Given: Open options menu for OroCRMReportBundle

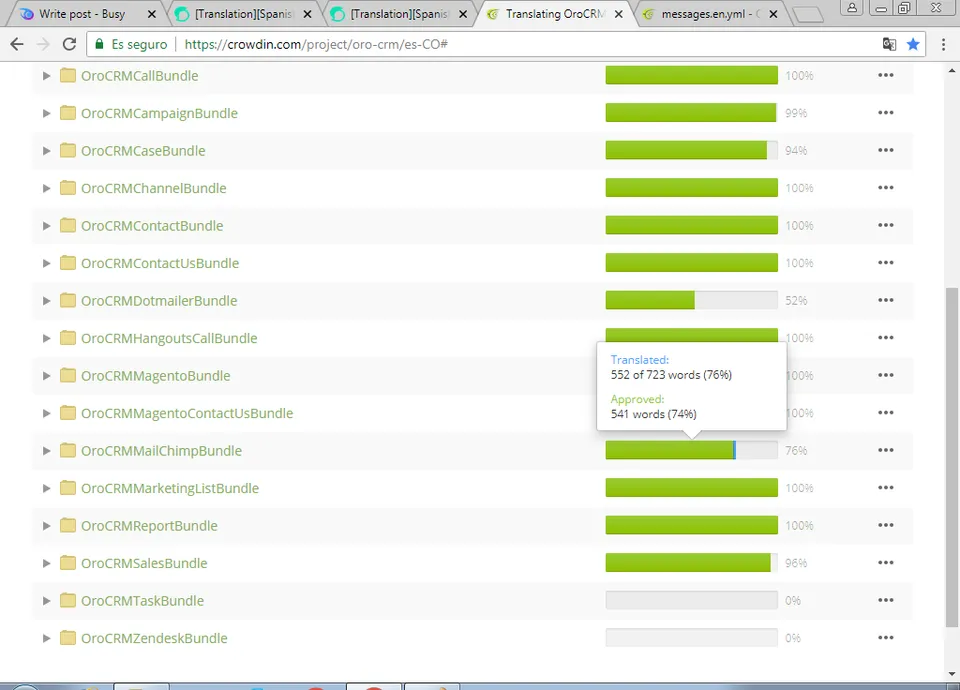Looking at the screenshot, I should (885, 525).
